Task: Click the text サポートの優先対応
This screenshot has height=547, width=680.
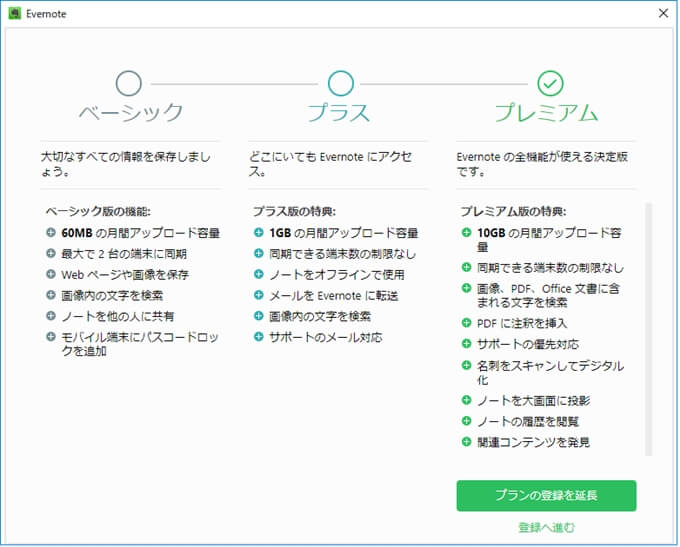Action: pyautogui.click(x=528, y=344)
